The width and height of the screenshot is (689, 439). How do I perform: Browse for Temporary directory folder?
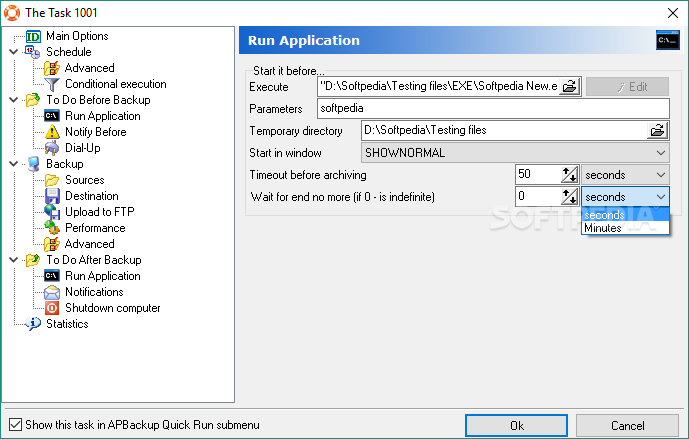tap(657, 131)
